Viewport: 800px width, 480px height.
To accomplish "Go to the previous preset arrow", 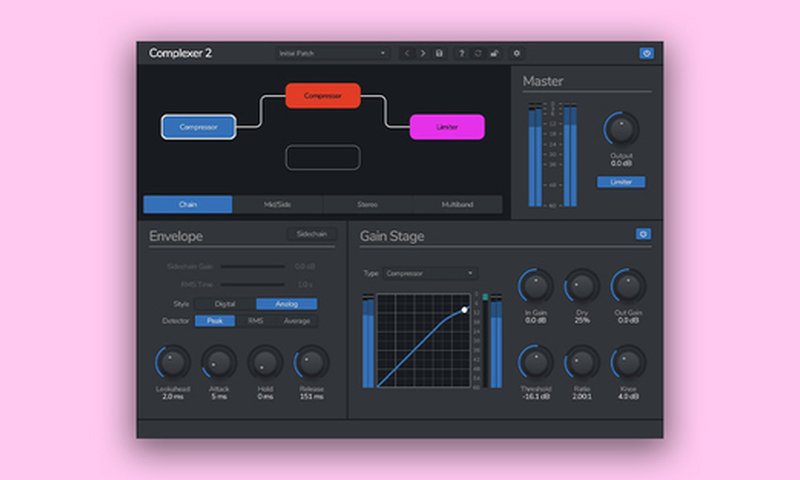I will [x=407, y=53].
